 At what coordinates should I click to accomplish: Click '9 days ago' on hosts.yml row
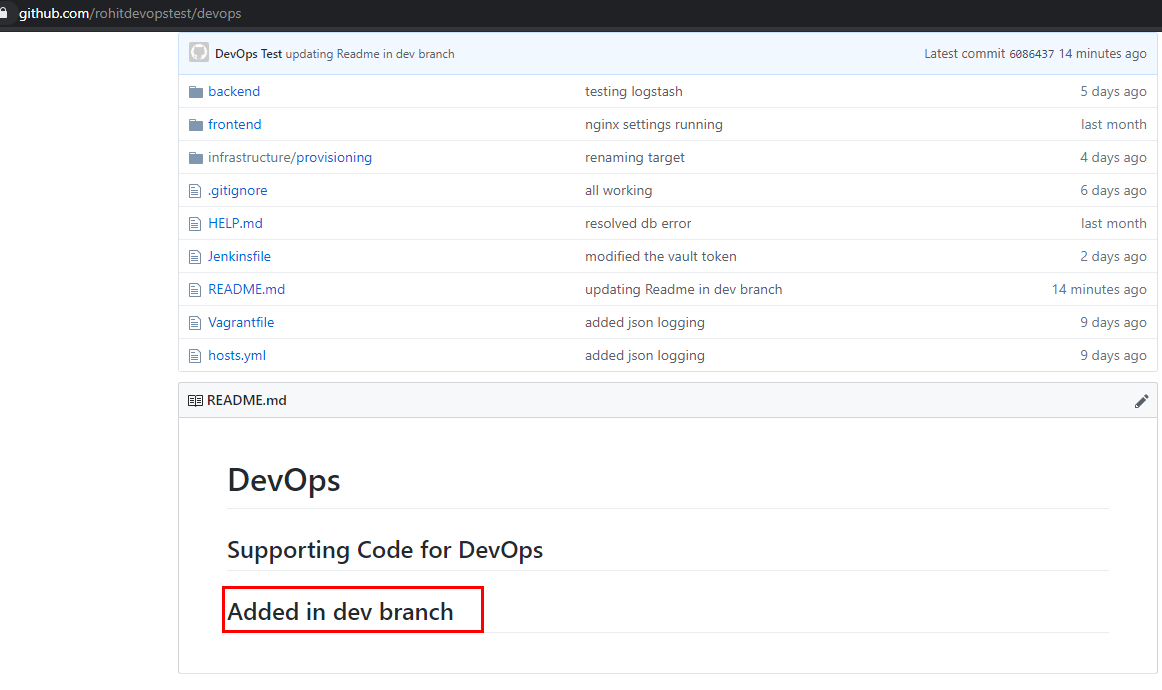(1113, 355)
